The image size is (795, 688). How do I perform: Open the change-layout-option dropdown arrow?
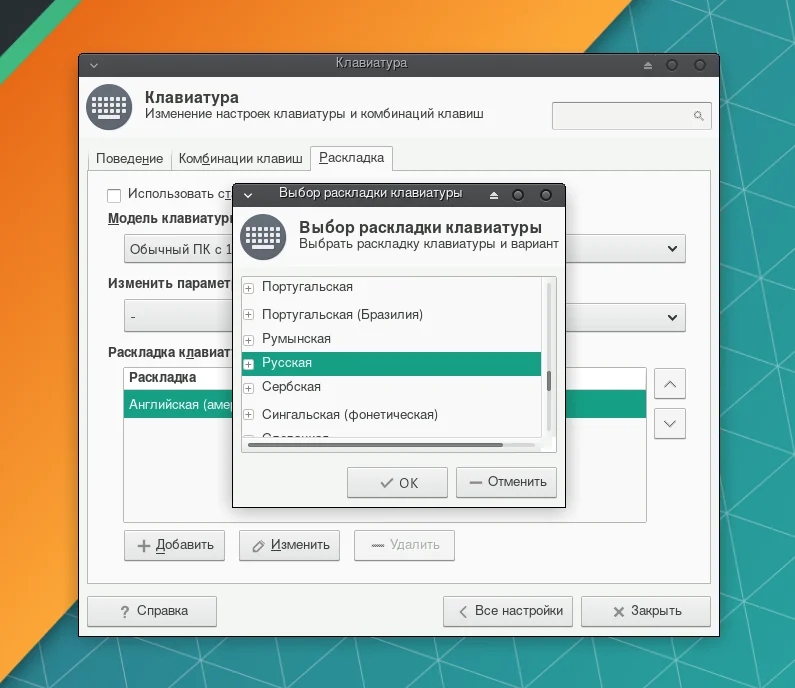672,317
